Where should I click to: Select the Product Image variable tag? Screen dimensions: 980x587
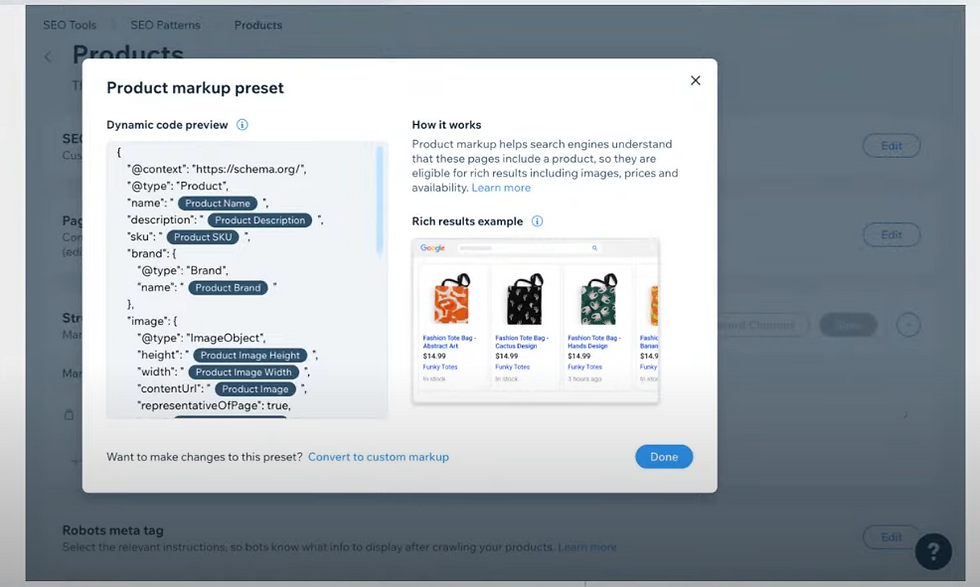click(255, 389)
